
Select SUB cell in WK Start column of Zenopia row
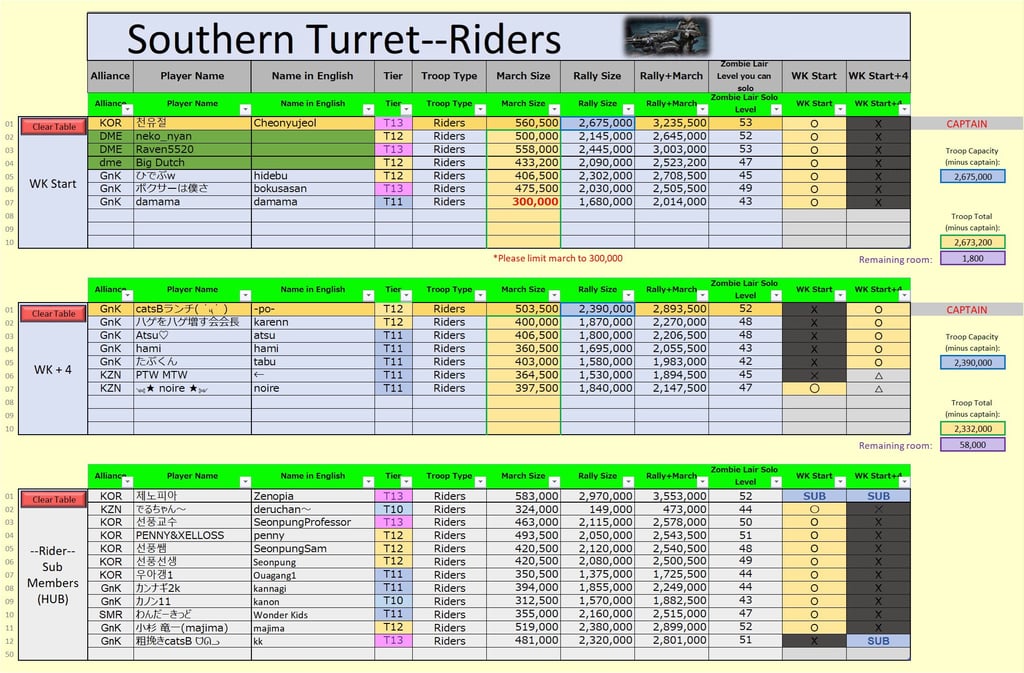coord(814,496)
